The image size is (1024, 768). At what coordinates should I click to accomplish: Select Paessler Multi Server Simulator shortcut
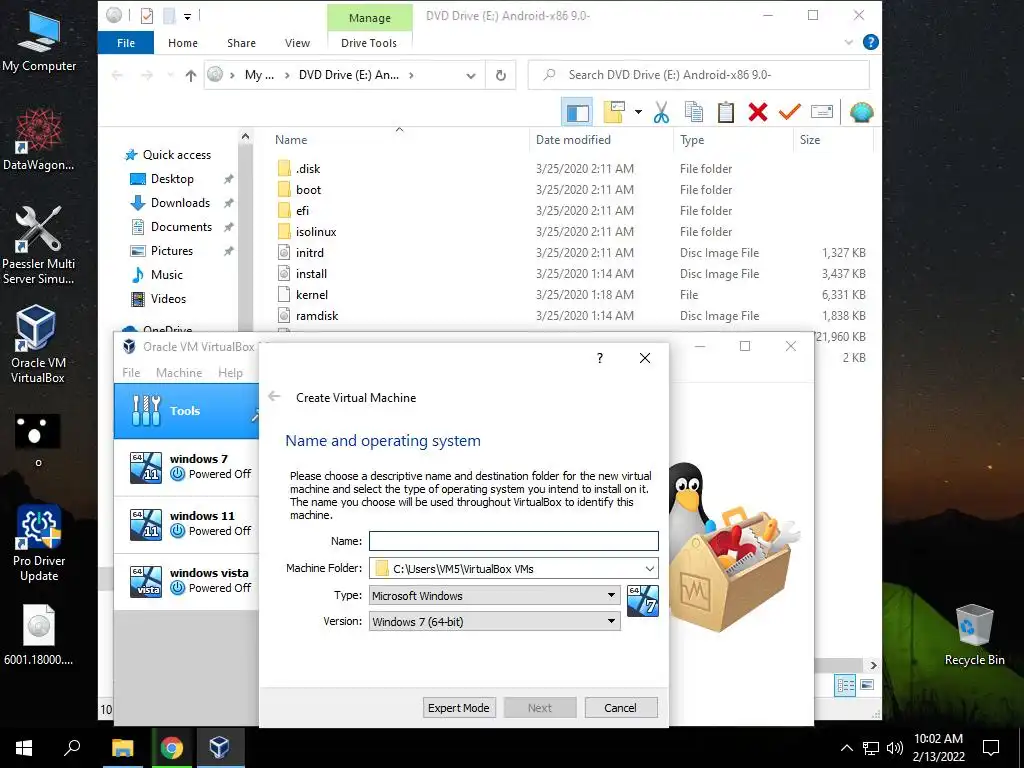[x=39, y=246]
